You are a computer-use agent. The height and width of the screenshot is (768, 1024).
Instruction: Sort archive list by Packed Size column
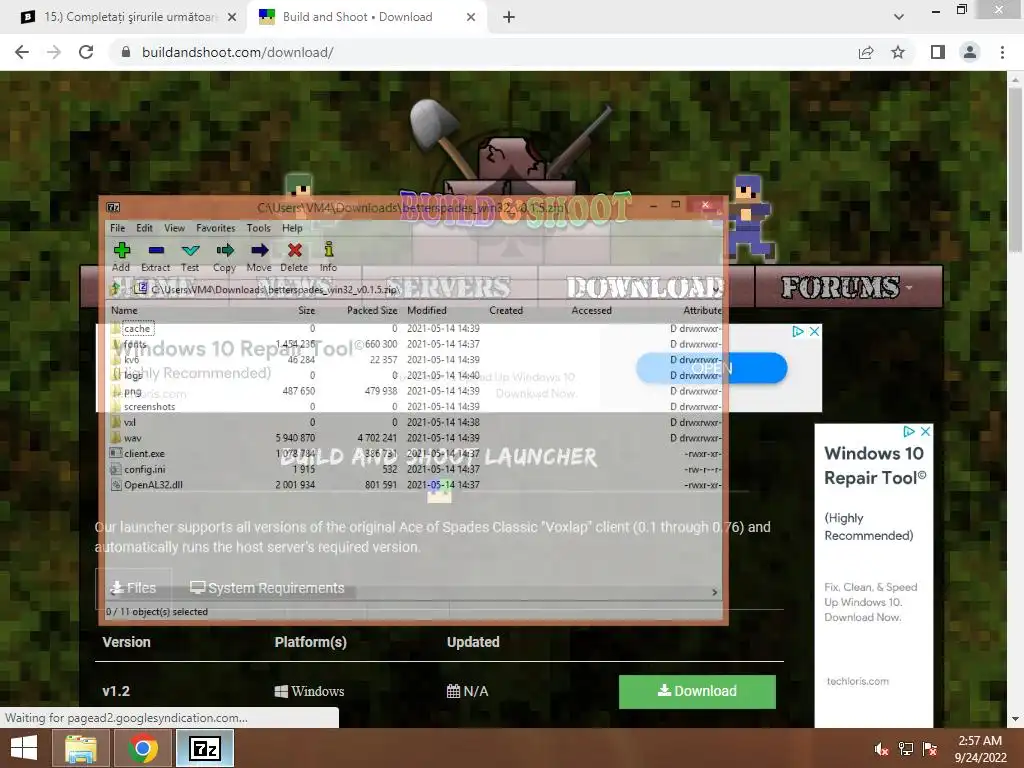372,310
